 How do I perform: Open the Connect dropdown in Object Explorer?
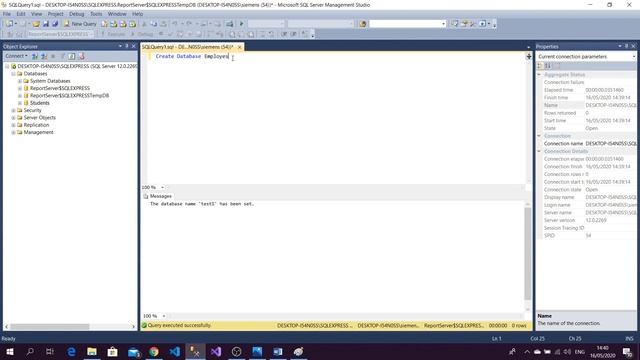tap(16, 56)
